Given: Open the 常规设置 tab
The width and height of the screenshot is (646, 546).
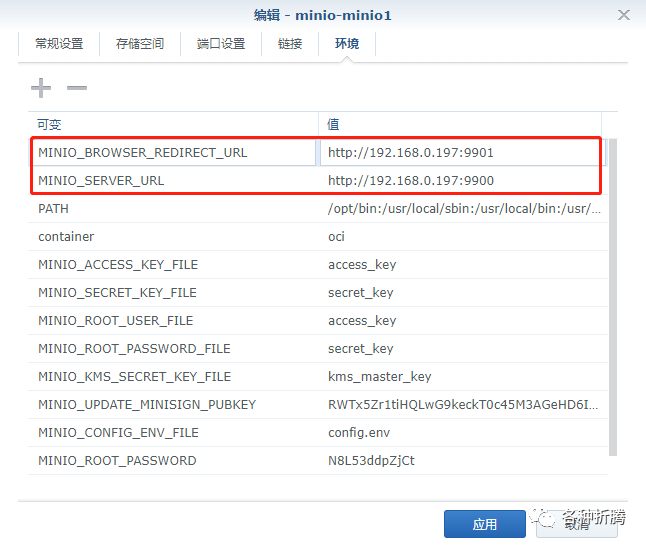Looking at the screenshot, I should pyautogui.click(x=59, y=43).
